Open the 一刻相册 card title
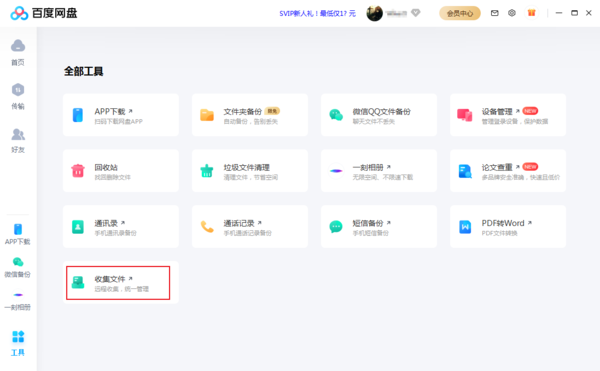Screen dimensions: 600x371 coord(368,167)
